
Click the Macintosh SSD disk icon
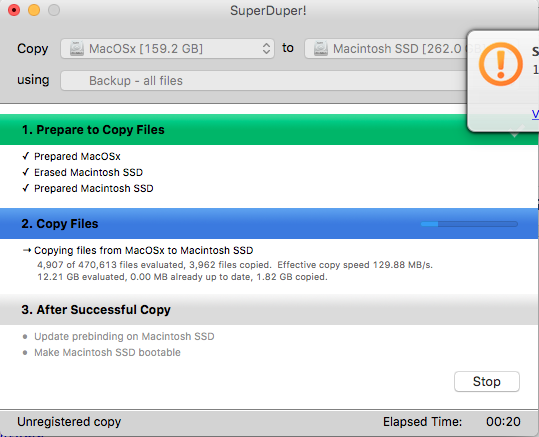coord(320,48)
